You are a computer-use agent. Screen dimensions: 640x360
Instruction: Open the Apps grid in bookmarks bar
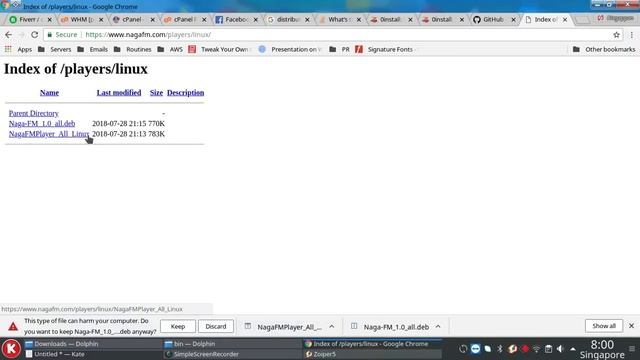pos(18,49)
